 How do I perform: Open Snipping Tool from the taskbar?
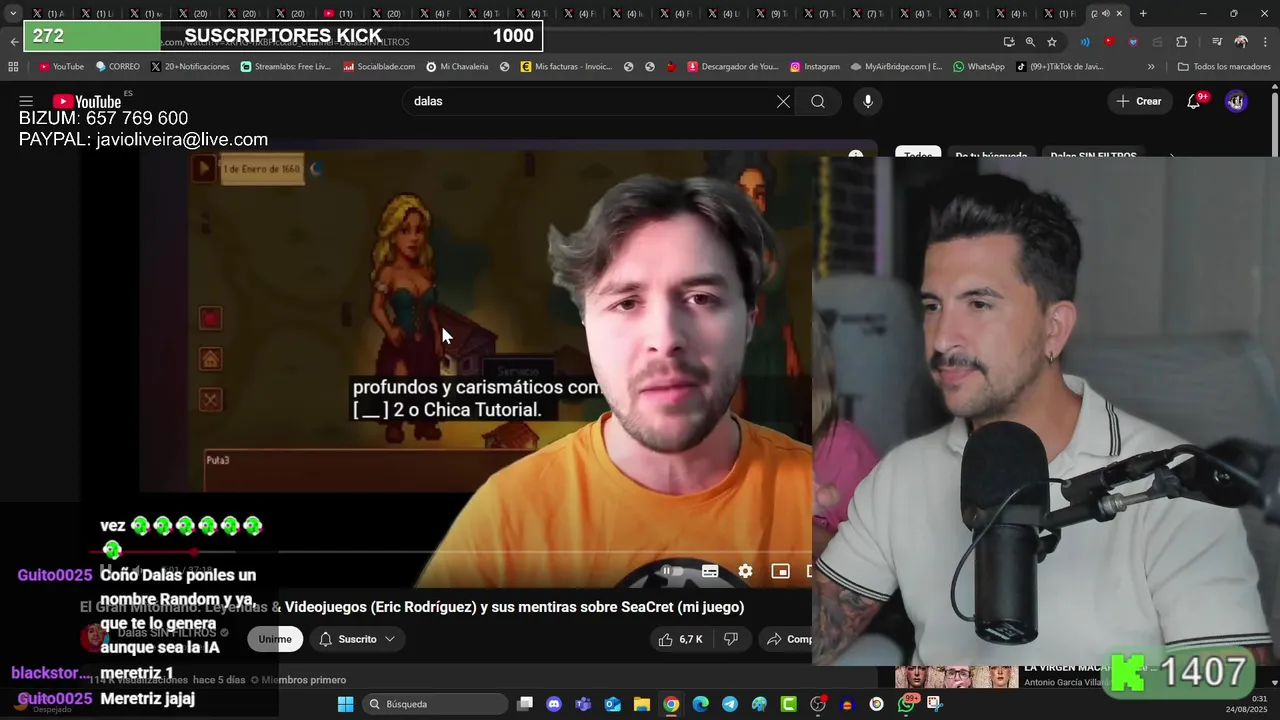935,704
